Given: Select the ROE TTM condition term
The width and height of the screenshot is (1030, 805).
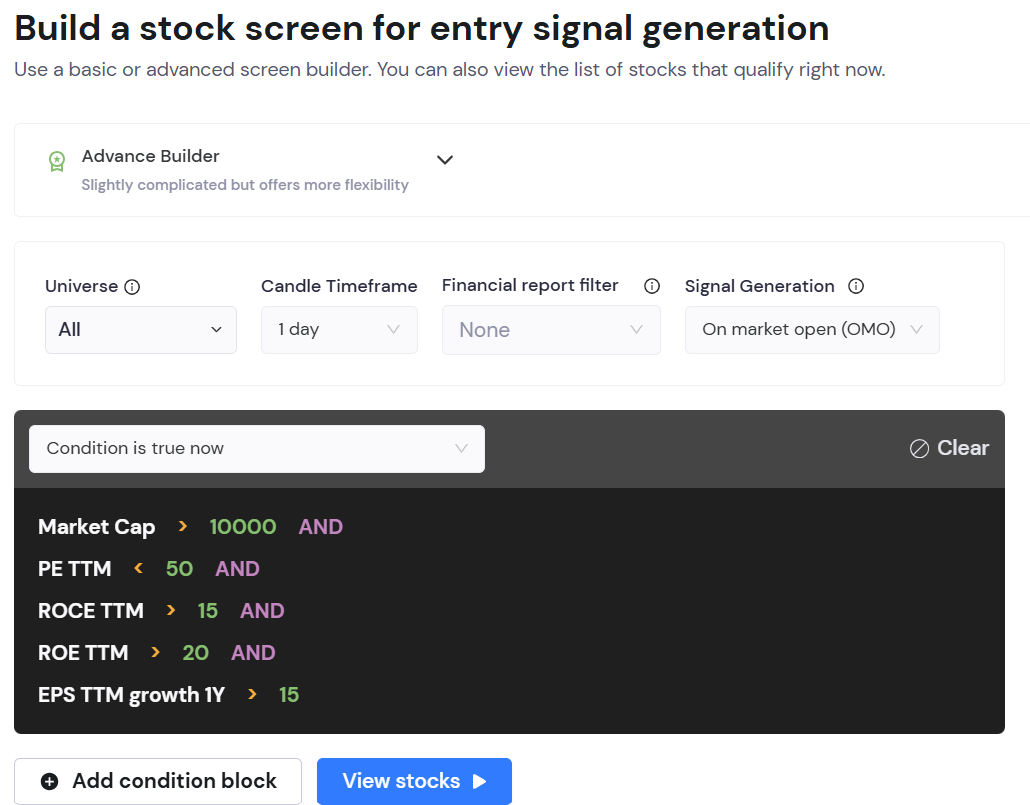Looking at the screenshot, I should 83,653.
